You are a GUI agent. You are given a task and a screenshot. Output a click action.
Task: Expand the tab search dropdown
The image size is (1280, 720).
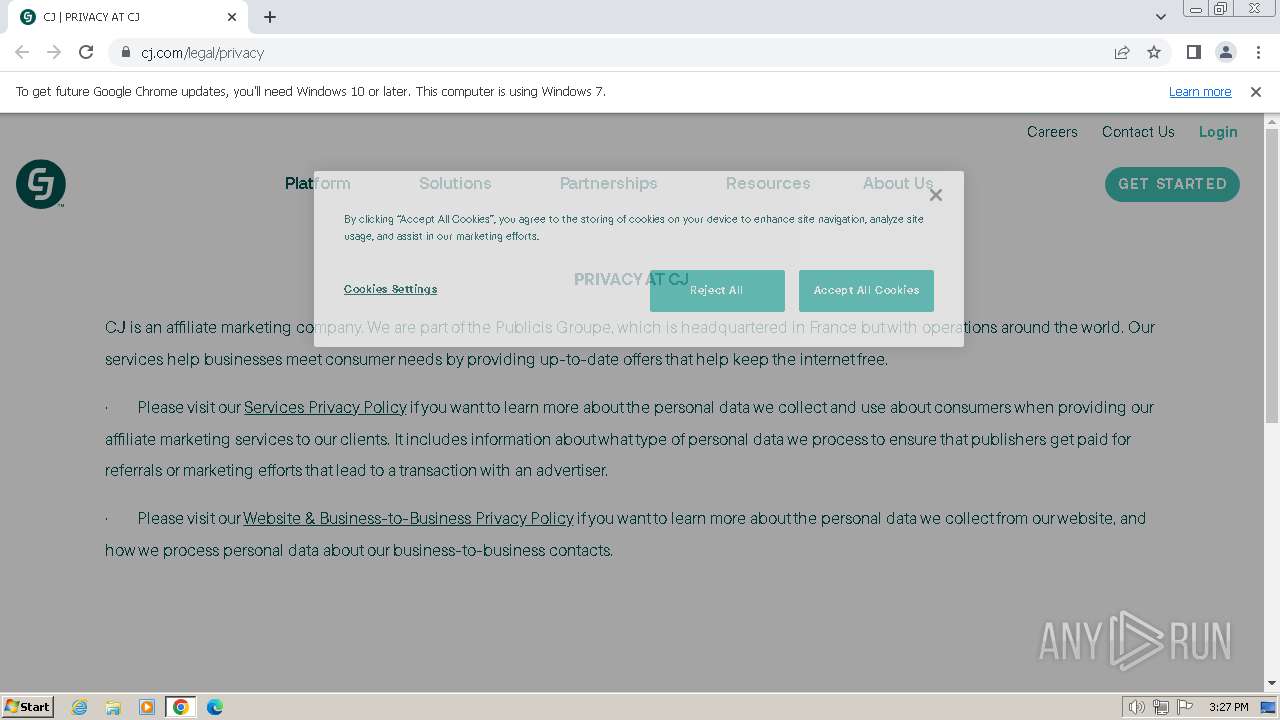(1161, 17)
